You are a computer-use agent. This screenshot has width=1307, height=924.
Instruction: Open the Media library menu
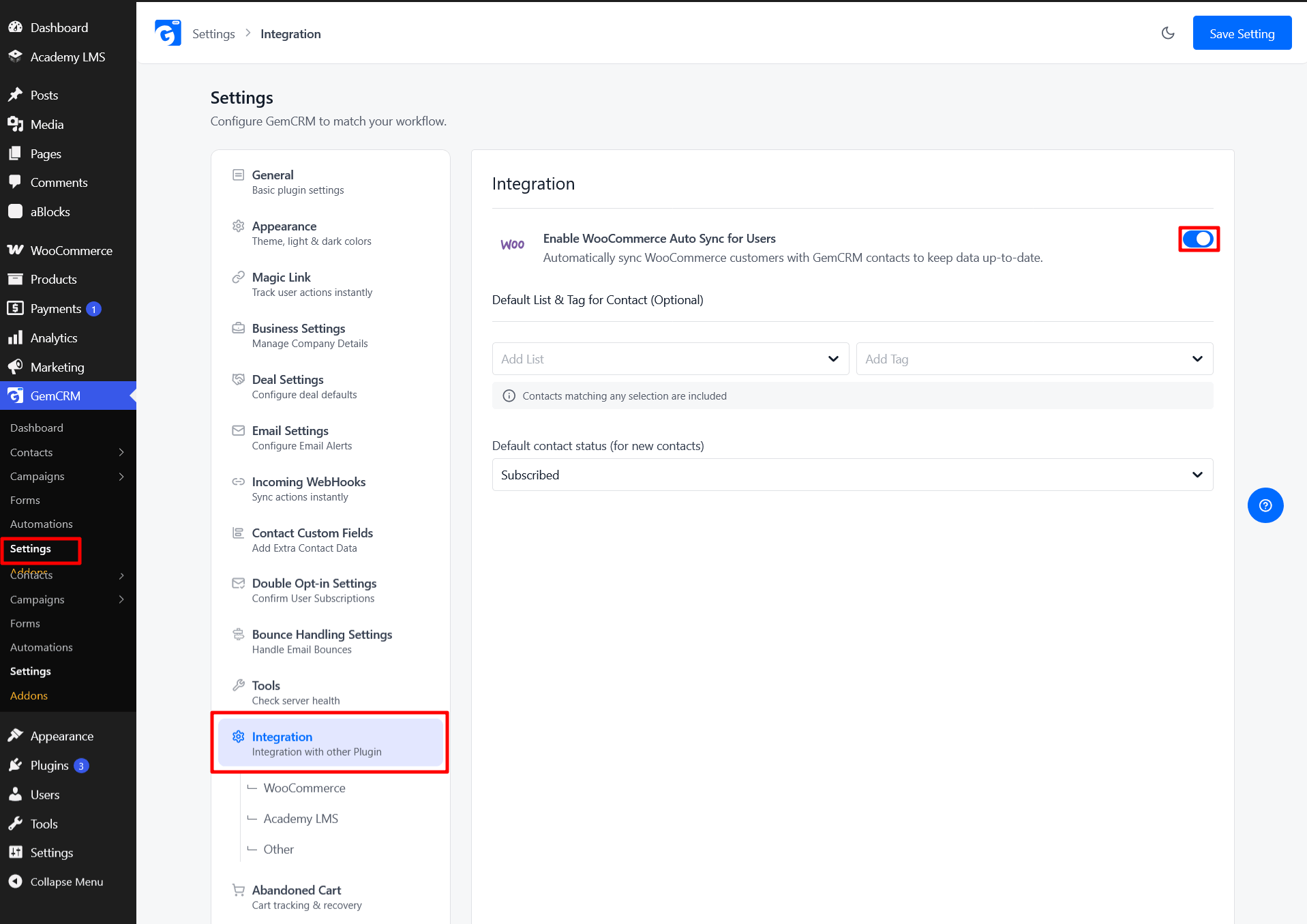coord(47,124)
